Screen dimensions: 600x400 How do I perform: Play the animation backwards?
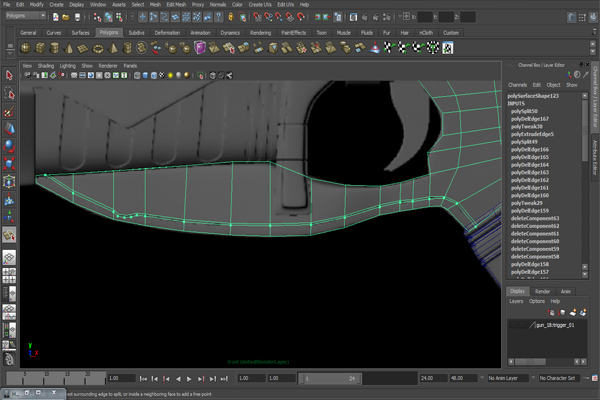pyautogui.click(x=178, y=379)
